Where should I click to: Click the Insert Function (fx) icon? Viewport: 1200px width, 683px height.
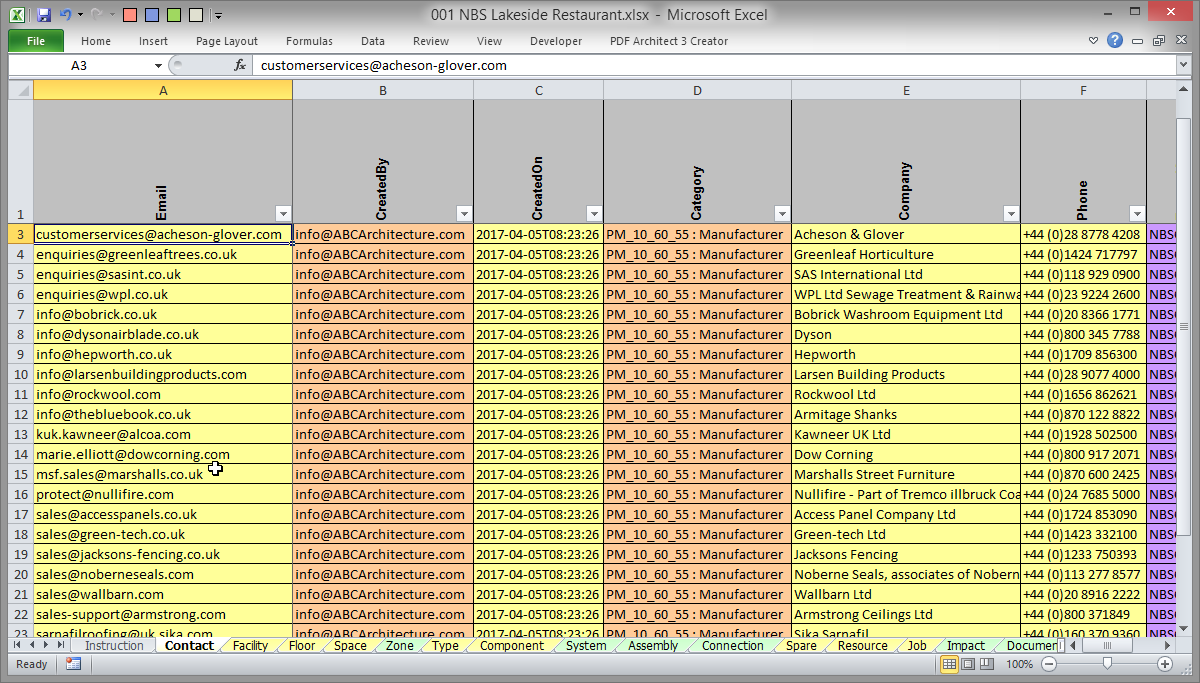pos(238,65)
